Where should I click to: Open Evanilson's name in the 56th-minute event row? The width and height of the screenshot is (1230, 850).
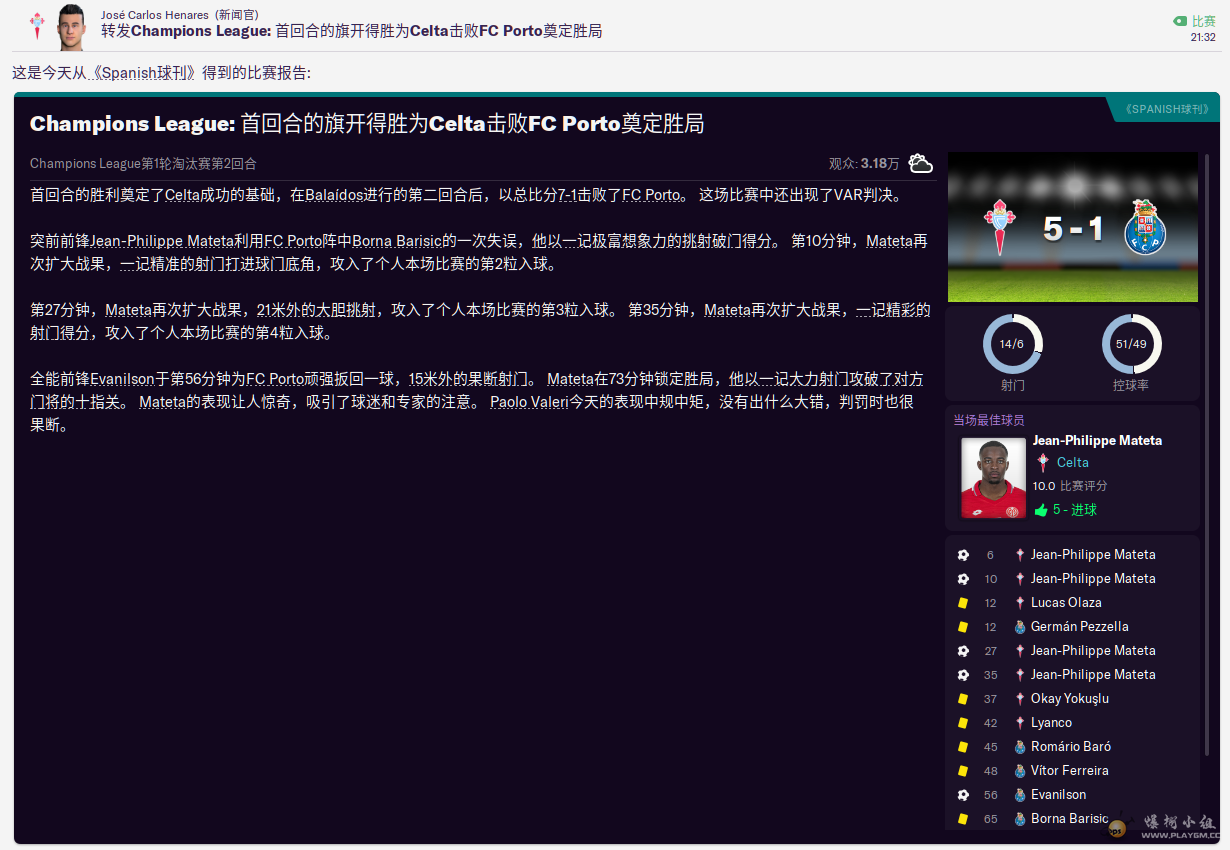1058,795
